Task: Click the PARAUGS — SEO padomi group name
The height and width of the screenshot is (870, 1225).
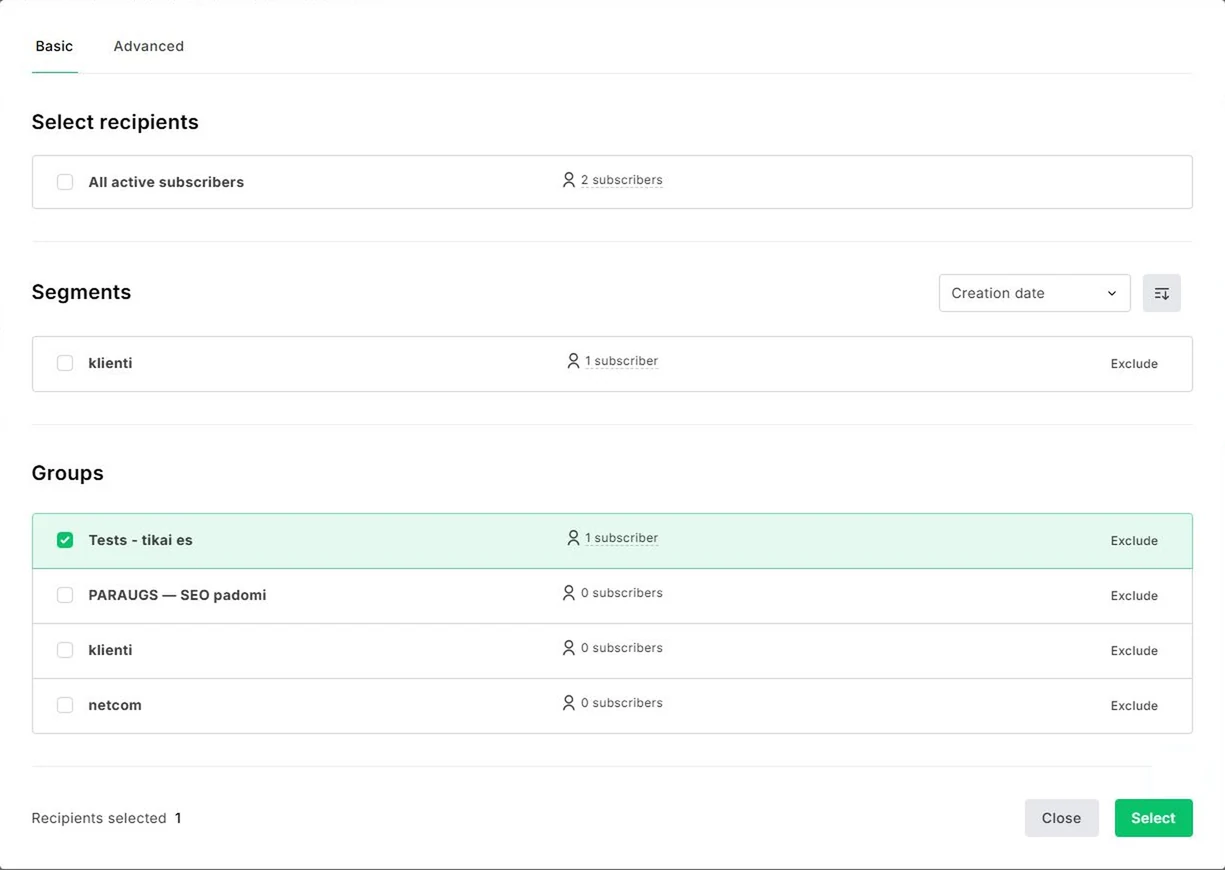Action: pos(177,595)
